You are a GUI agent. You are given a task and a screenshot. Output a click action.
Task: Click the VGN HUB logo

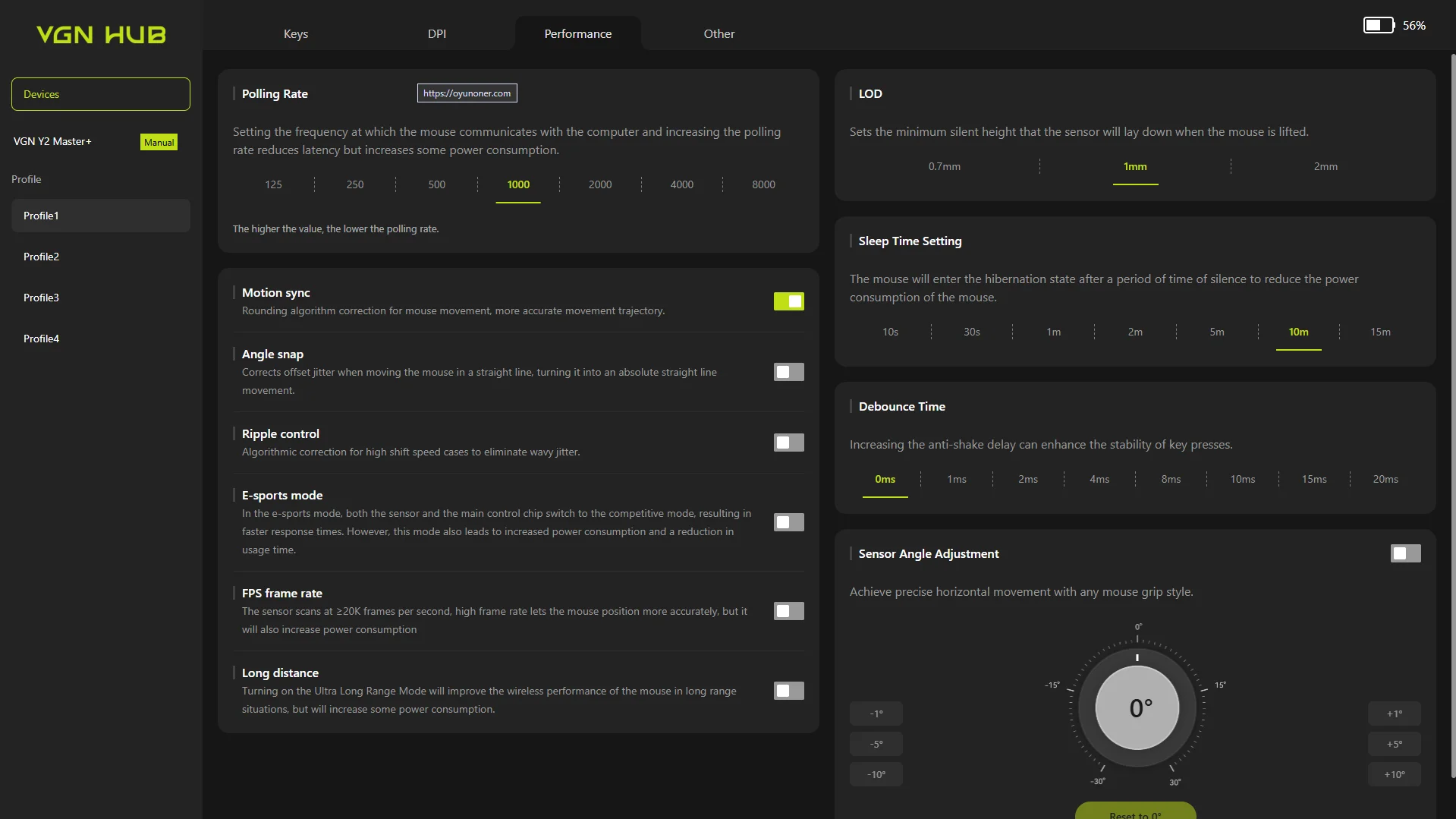101,34
